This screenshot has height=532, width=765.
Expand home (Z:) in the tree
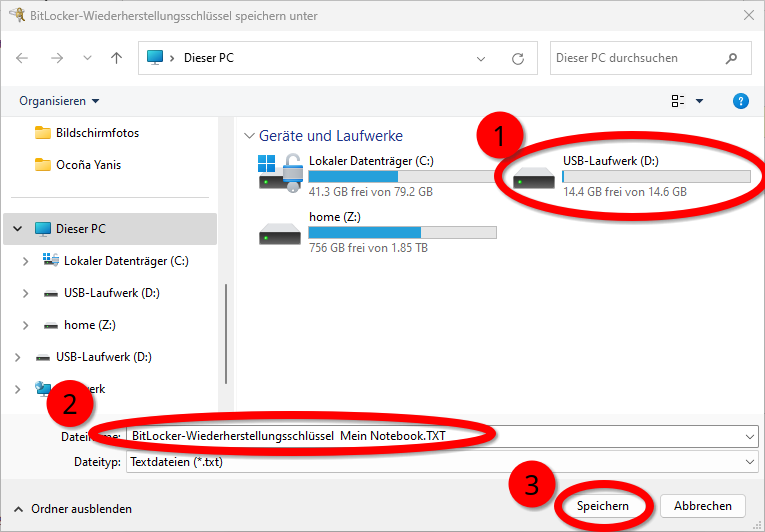pos(25,325)
